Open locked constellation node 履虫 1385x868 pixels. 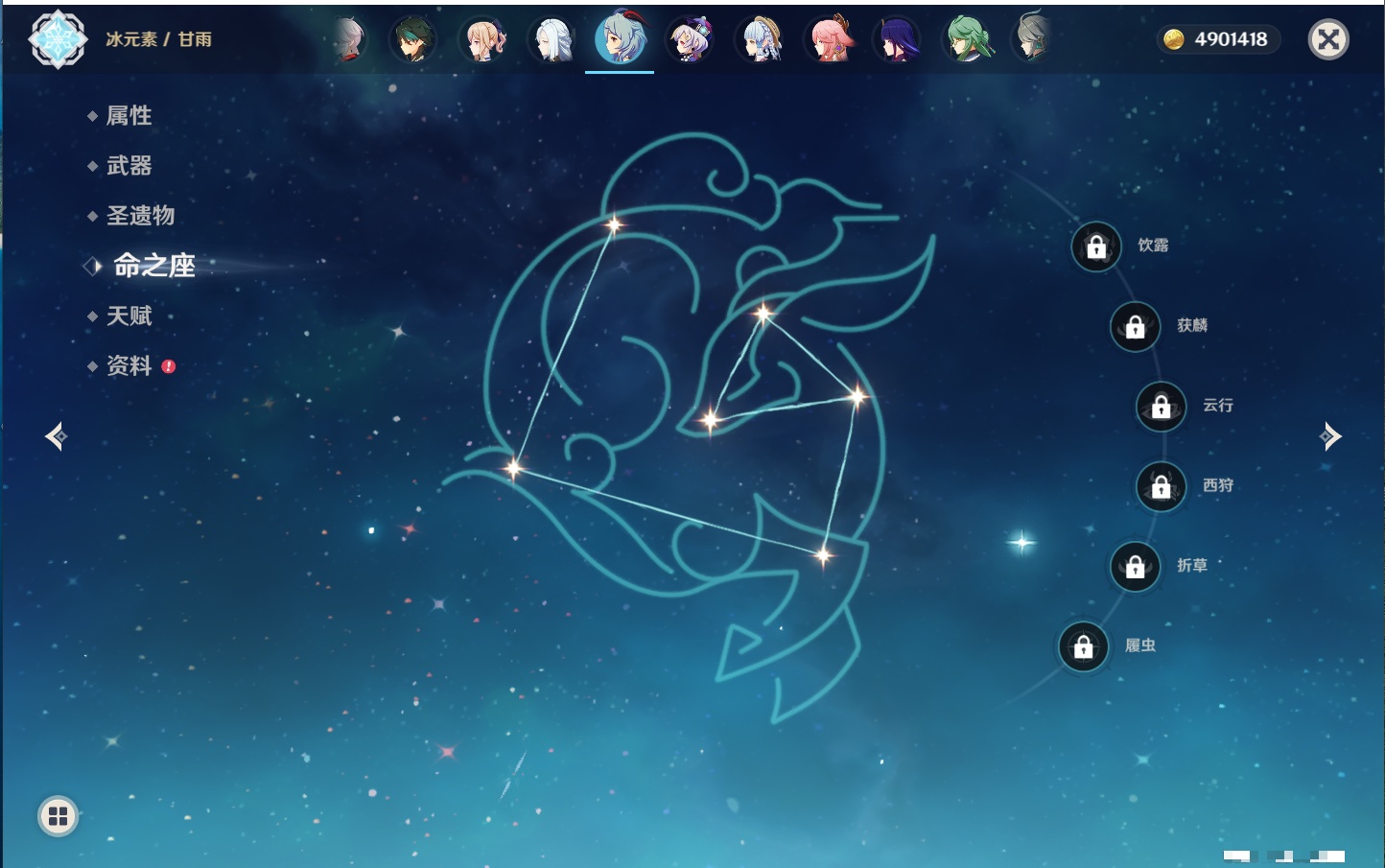tap(1084, 647)
